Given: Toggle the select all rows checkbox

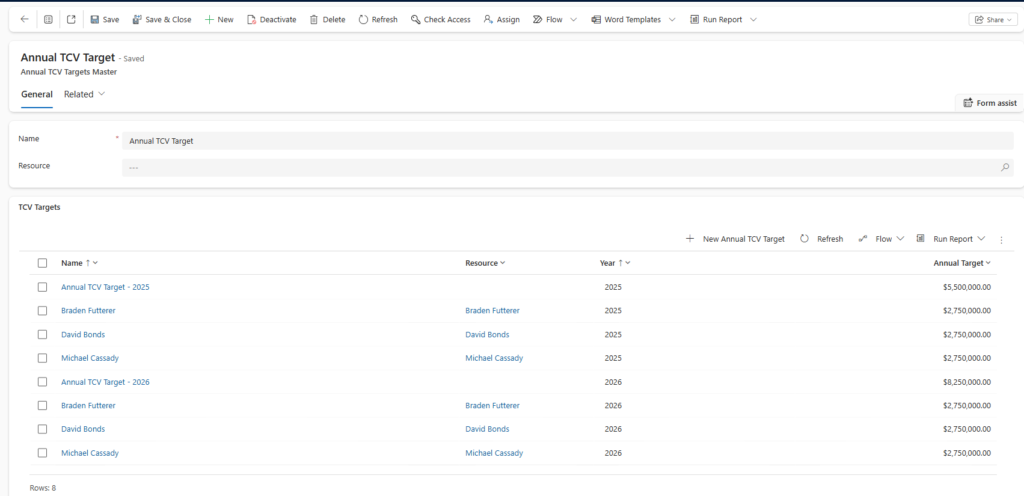Looking at the screenshot, I should pos(42,263).
